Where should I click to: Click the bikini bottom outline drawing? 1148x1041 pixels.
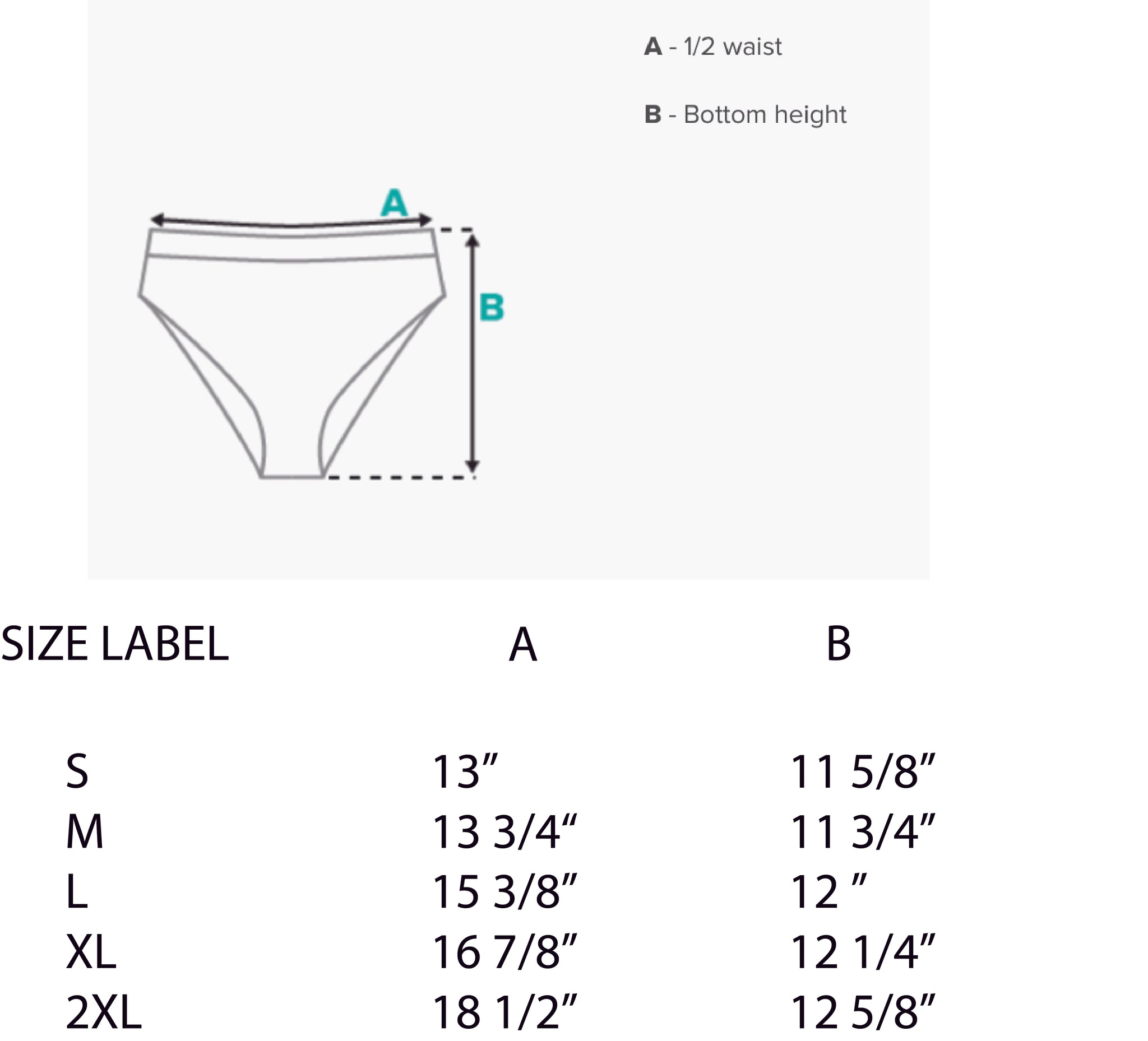(292, 353)
